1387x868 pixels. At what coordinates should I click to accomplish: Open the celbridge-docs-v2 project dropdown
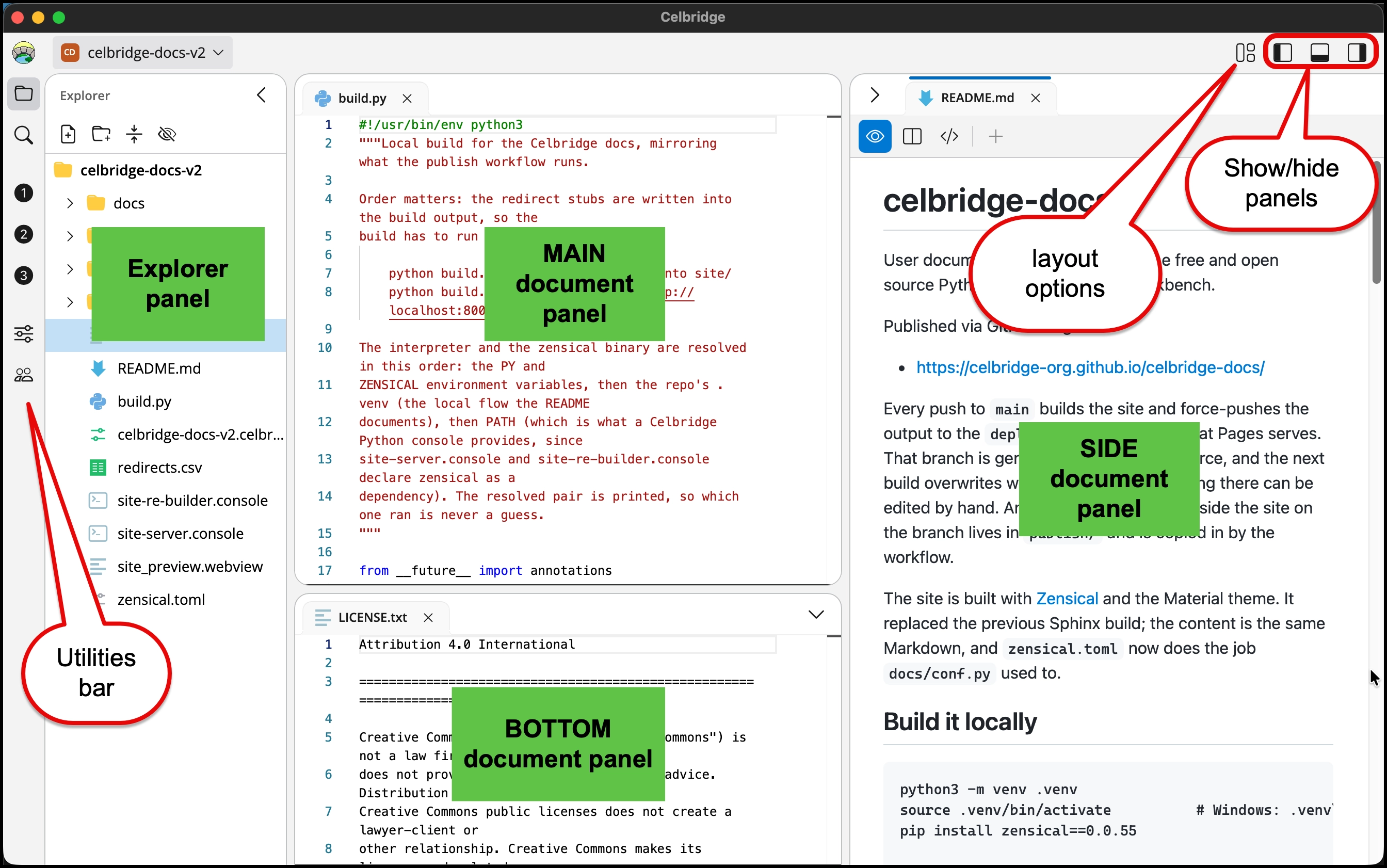coord(143,53)
